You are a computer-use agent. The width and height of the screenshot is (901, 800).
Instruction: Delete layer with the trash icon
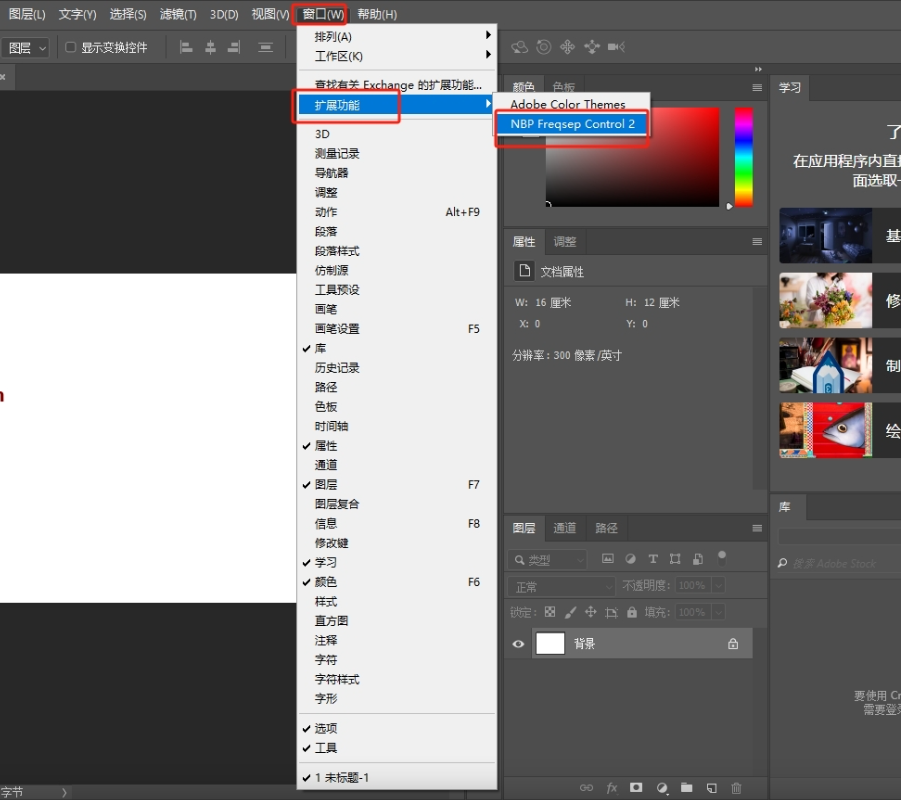click(736, 787)
